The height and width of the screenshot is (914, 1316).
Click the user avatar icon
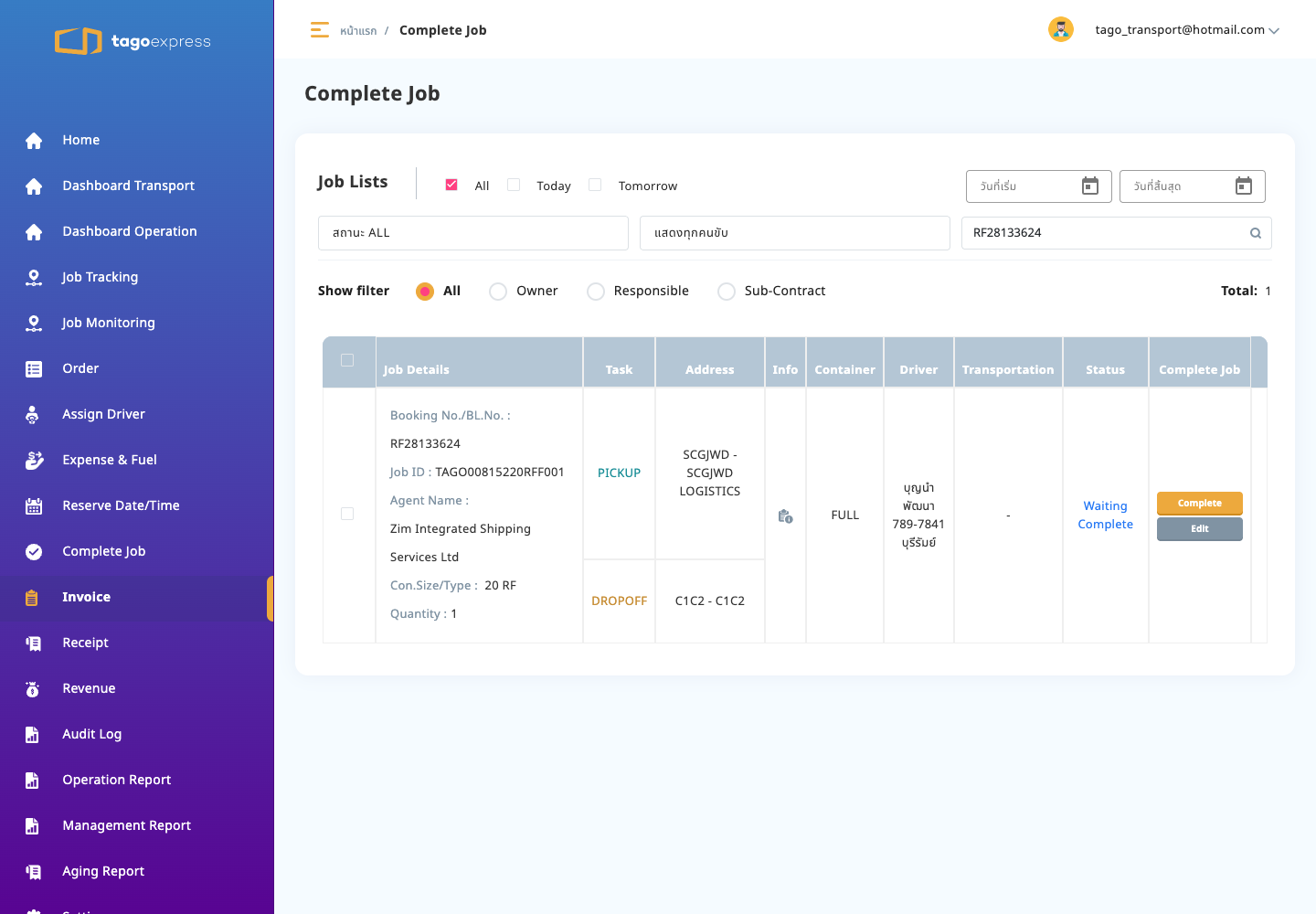click(x=1060, y=29)
